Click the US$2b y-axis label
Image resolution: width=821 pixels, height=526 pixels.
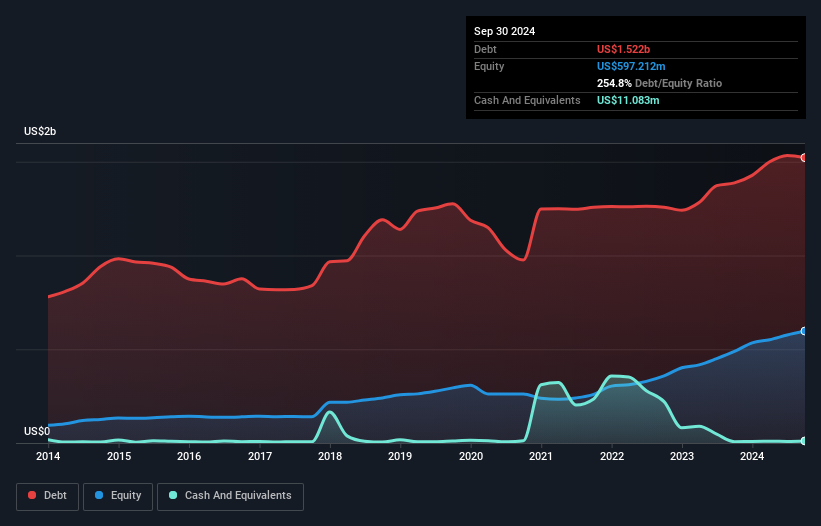40,131
